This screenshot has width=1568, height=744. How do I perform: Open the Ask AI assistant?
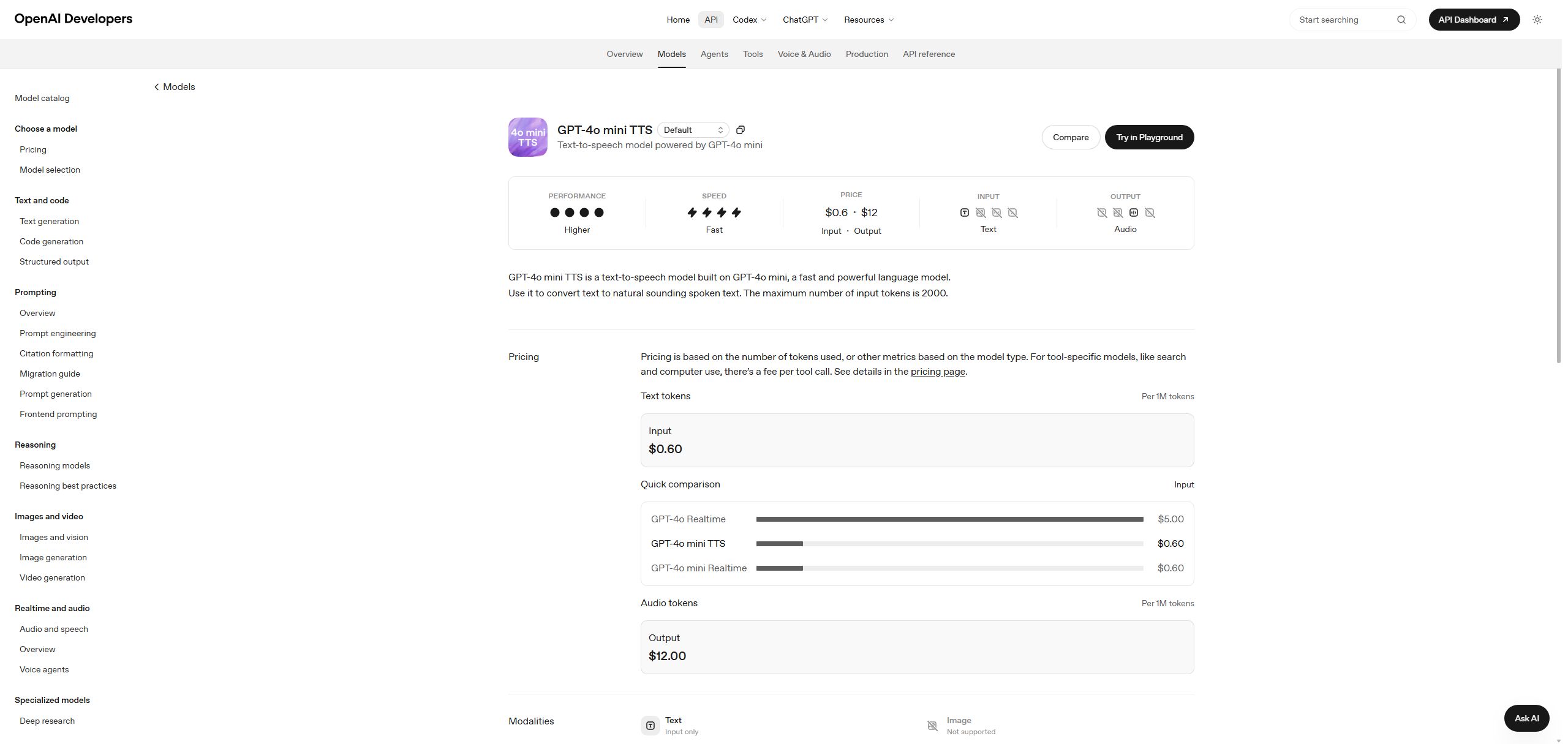(1526, 718)
